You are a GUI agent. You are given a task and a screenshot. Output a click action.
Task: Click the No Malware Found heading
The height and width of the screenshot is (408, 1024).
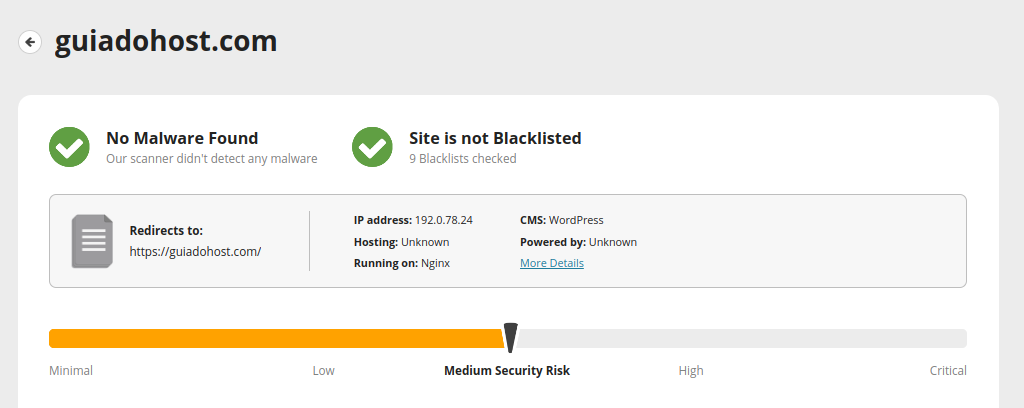point(182,138)
